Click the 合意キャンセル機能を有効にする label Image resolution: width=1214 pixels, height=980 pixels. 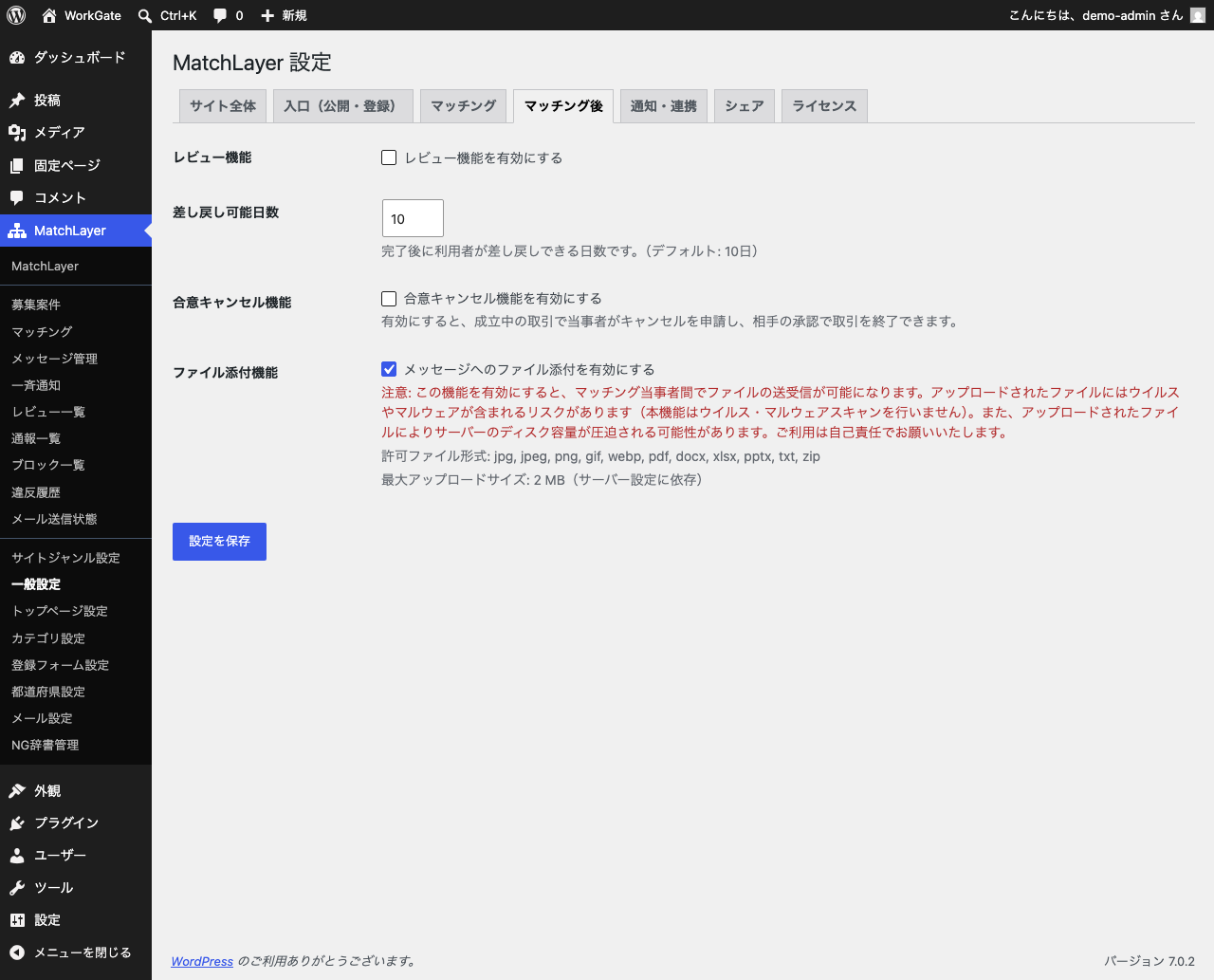(x=503, y=299)
